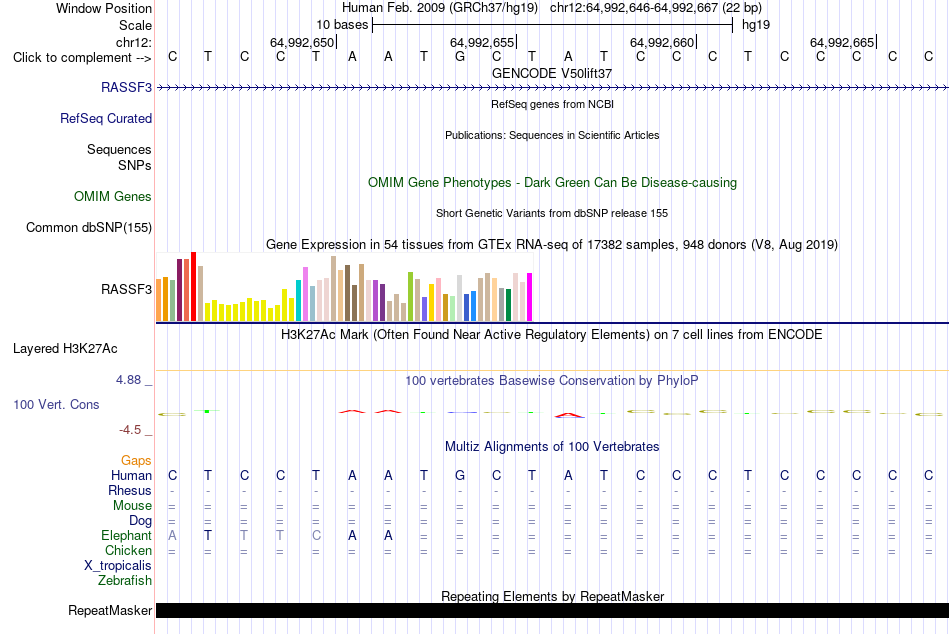950x634 pixels.
Task: Click the RepeatMasker track label
Action: coord(110,610)
